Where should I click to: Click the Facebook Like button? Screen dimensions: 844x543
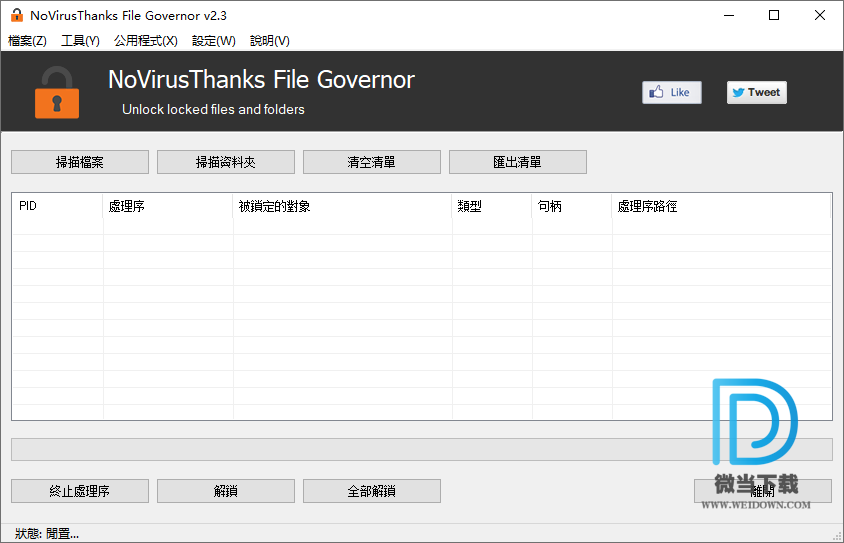tap(671, 93)
